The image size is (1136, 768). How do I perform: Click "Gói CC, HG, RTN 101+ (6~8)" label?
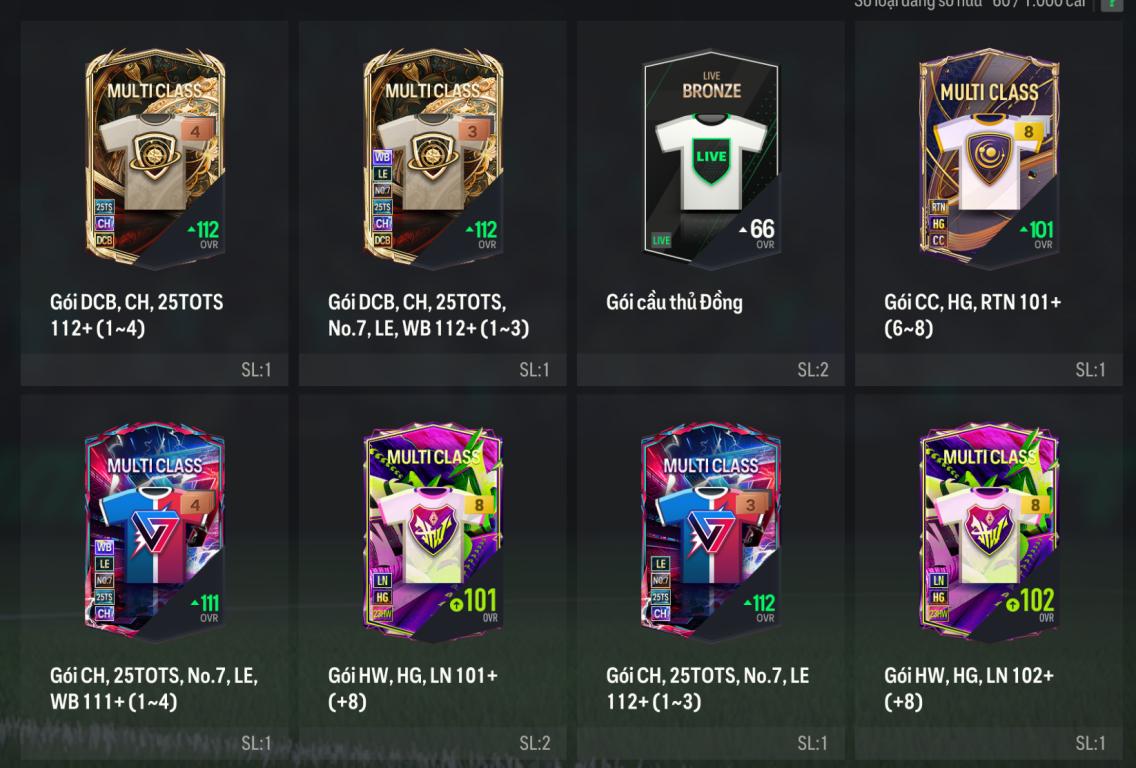pyautogui.click(x=972, y=315)
